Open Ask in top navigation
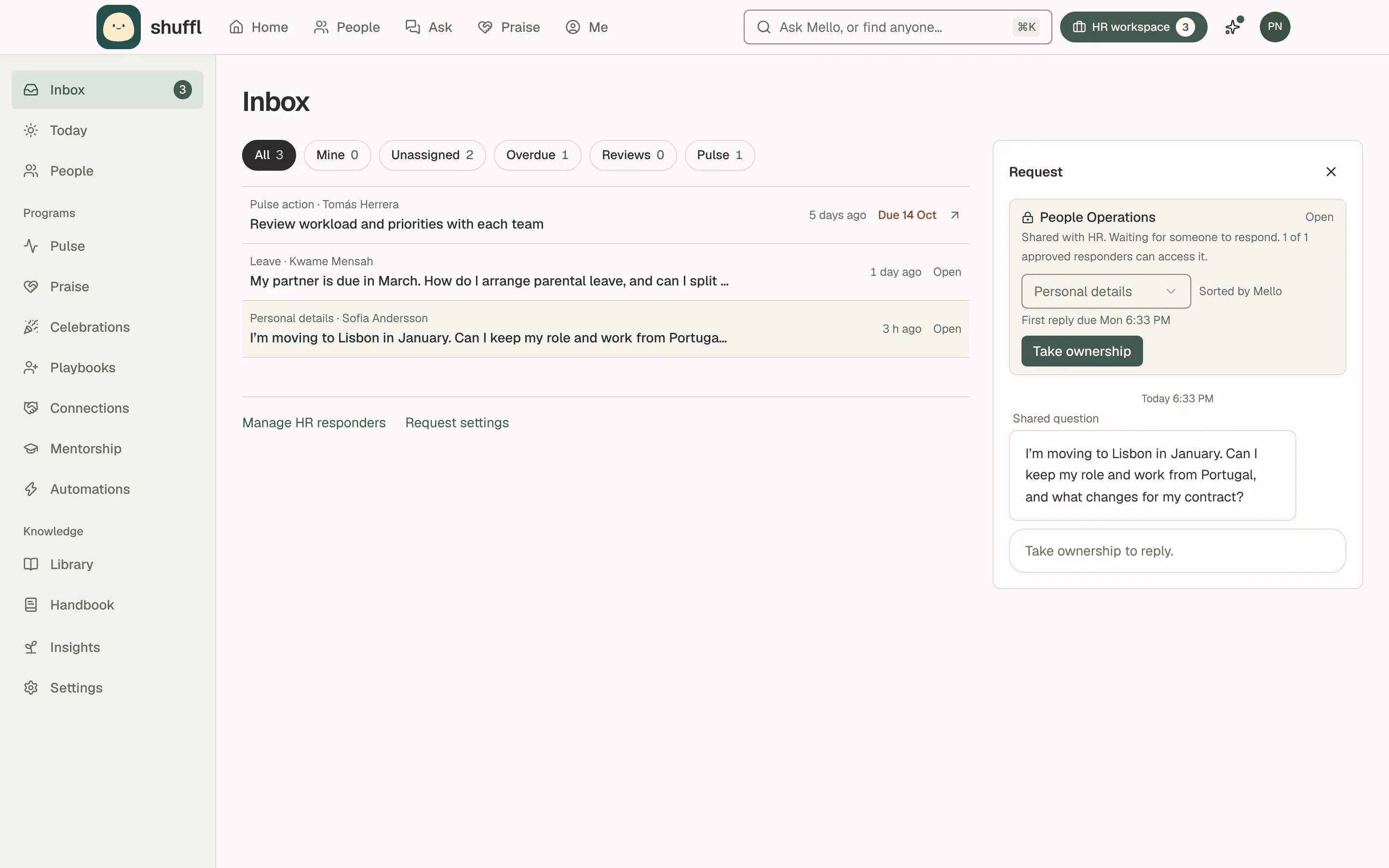The width and height of the screenshot is (1389, 868). 429,27
